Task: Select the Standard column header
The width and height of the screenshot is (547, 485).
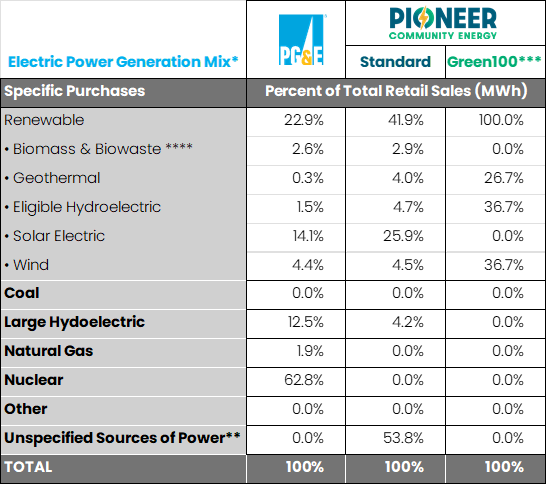Action: coord(395,62)
